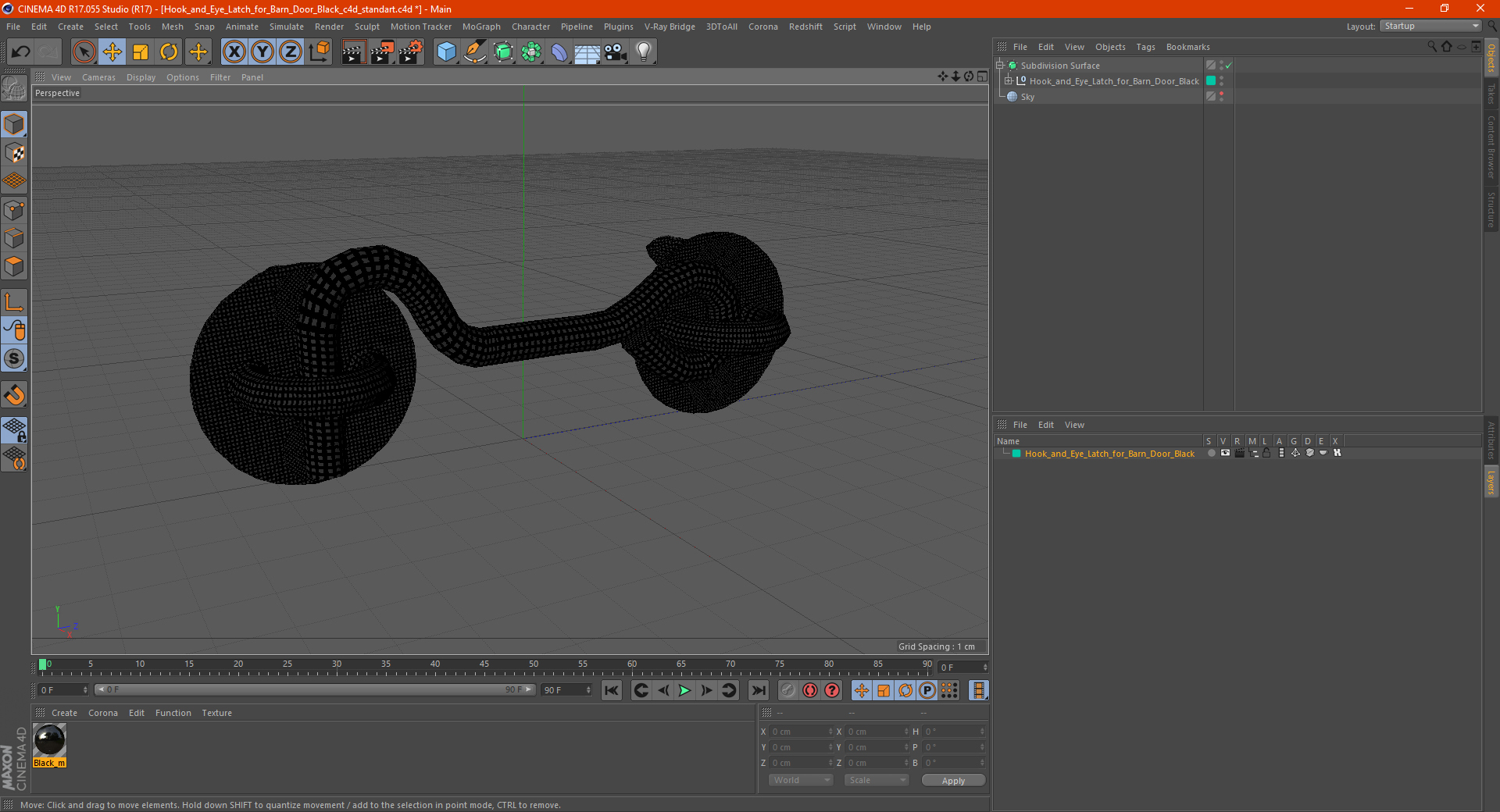Image resolution: width=1500 pixels, height=812 pixels.
Task: Switch to Edges mode
Action: pyautogui.click(x=15, y=238)
